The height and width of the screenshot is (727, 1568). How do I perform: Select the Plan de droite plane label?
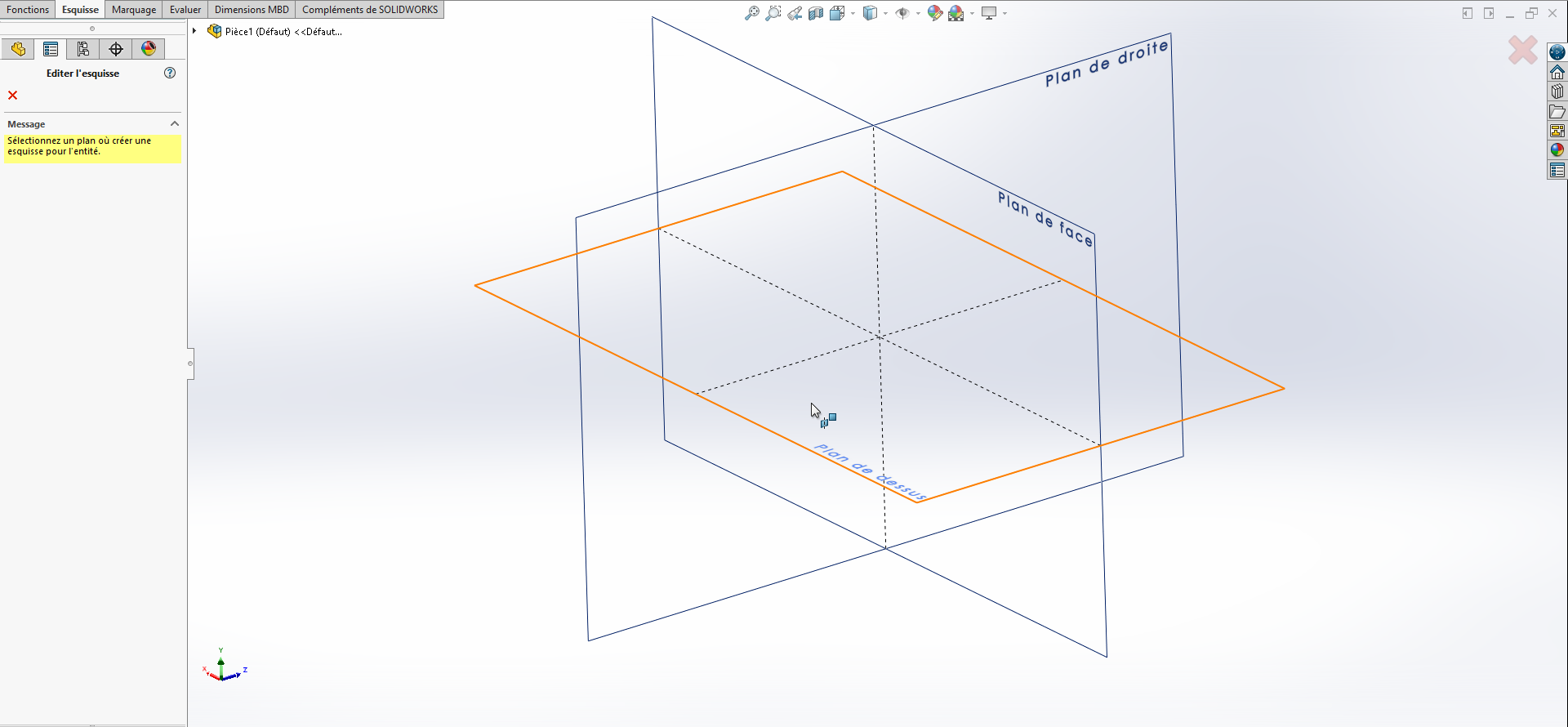1106,64
